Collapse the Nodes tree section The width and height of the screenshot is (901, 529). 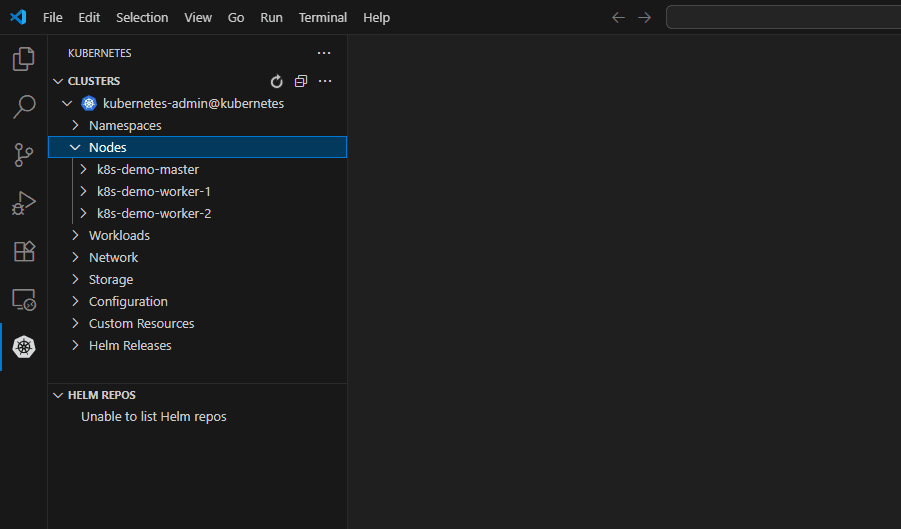pyautogui.click(x=75, y=147)
